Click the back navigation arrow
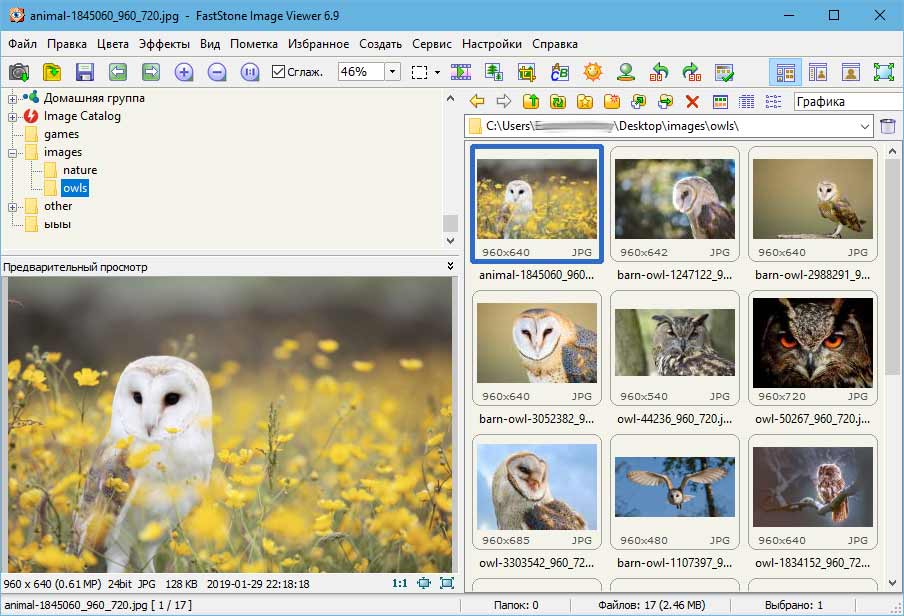Image resolution: width=904 pixels, height=616 pixels. 477,101
